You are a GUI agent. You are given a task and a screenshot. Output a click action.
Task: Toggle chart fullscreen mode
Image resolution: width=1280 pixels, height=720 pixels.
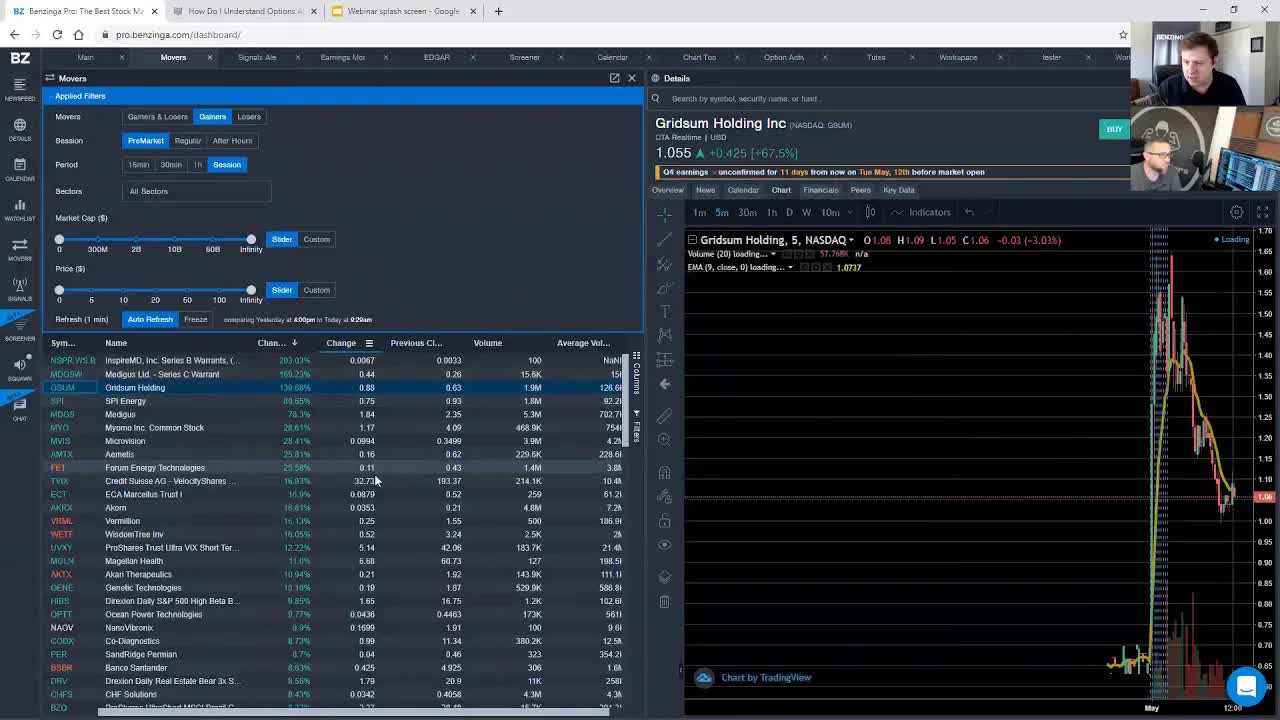pos(1262,212)
